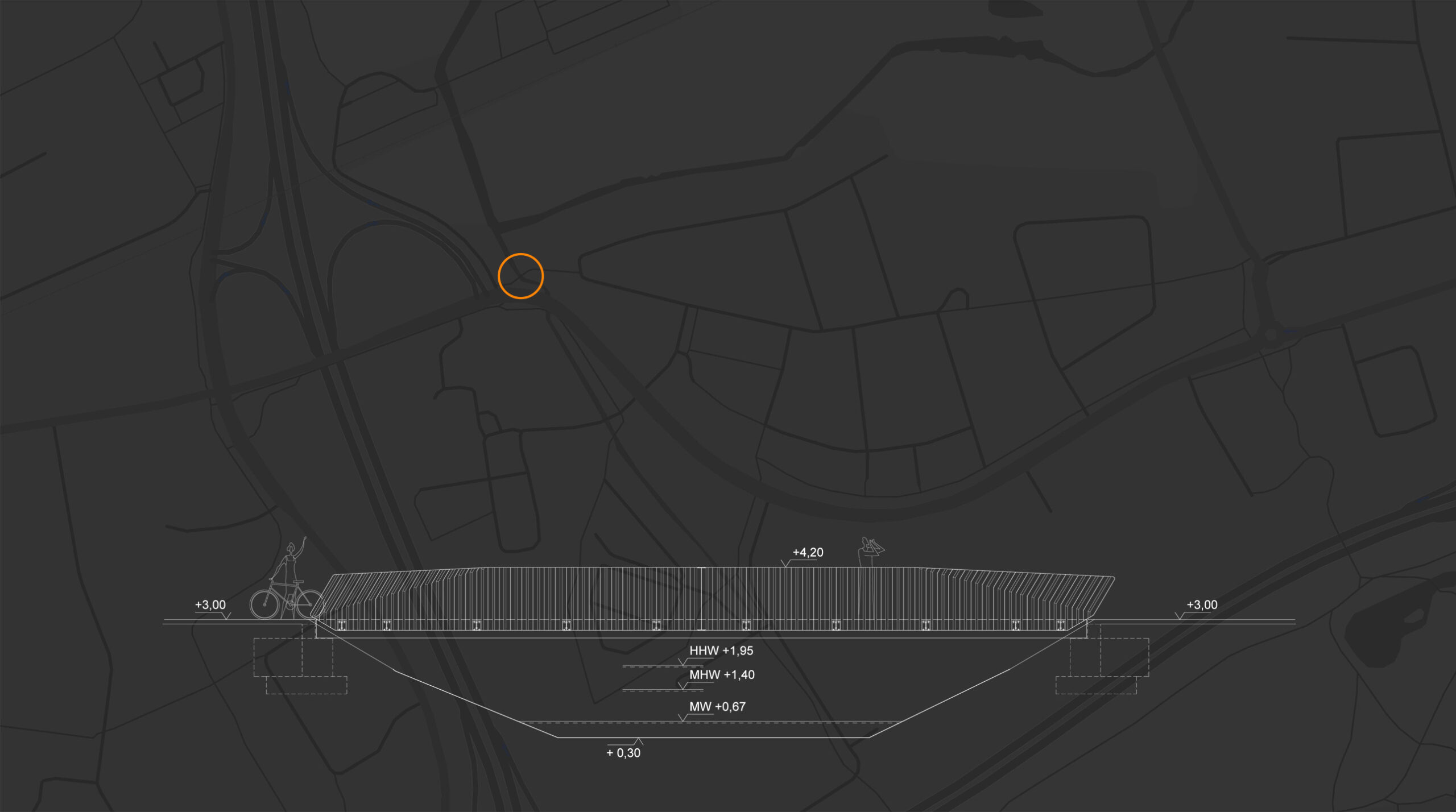Viewport: 1456px width, 812px height.
Task: Click the right '+3,00' ground level label
Action: pos(1202,604)
